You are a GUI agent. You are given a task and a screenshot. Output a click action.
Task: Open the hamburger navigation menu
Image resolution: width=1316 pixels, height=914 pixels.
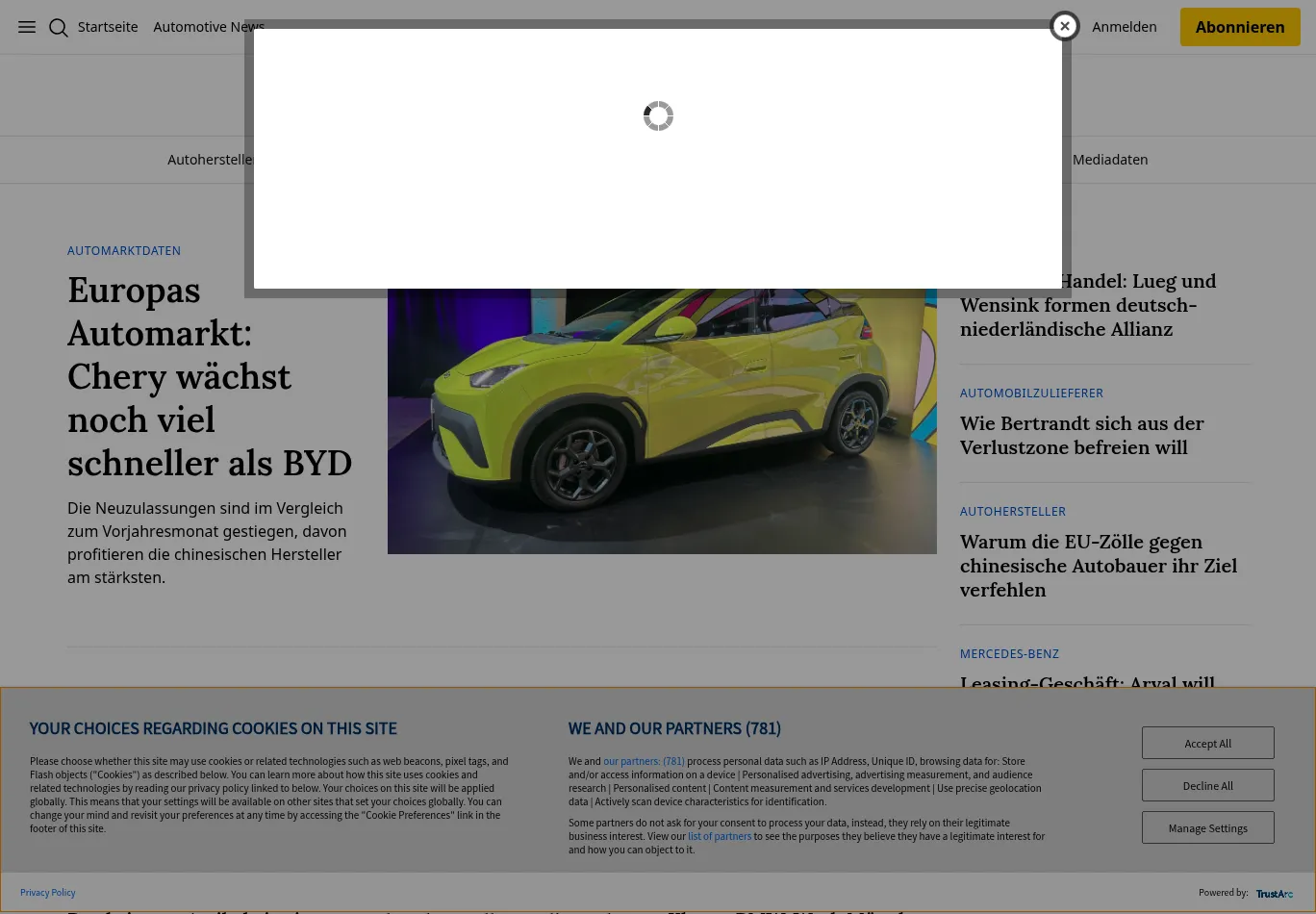tap(27, 27)
